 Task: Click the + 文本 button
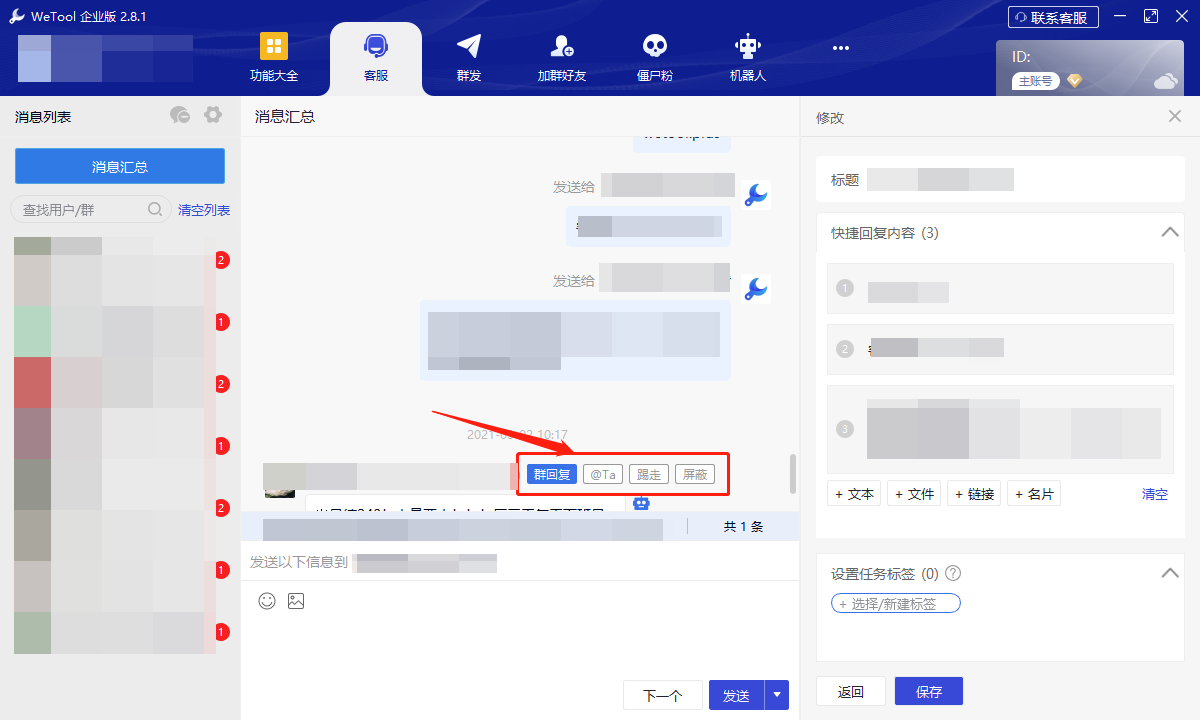pos(854,494)
